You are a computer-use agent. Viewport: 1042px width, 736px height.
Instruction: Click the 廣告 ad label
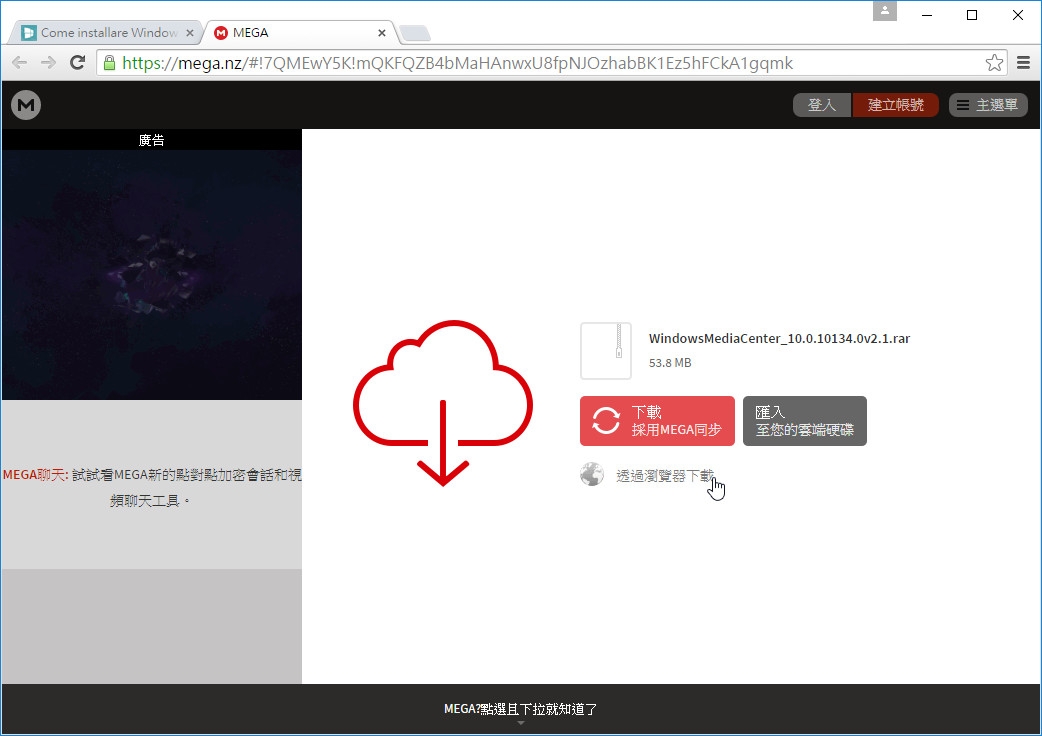152,140
